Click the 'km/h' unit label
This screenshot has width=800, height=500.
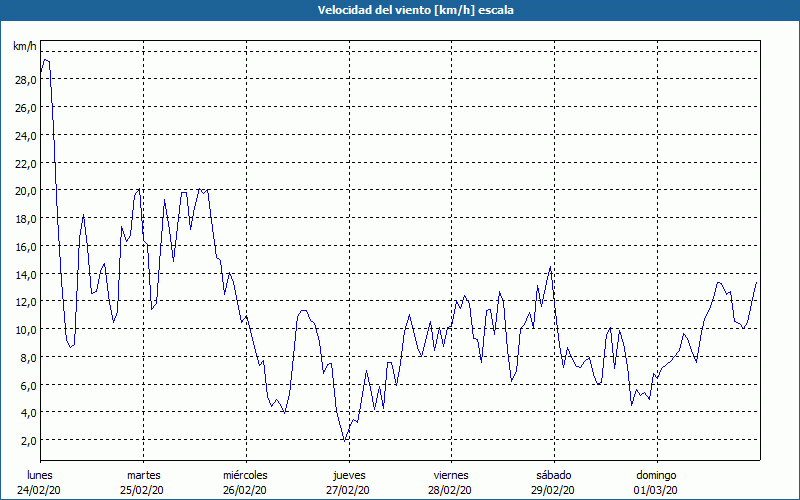25,47
